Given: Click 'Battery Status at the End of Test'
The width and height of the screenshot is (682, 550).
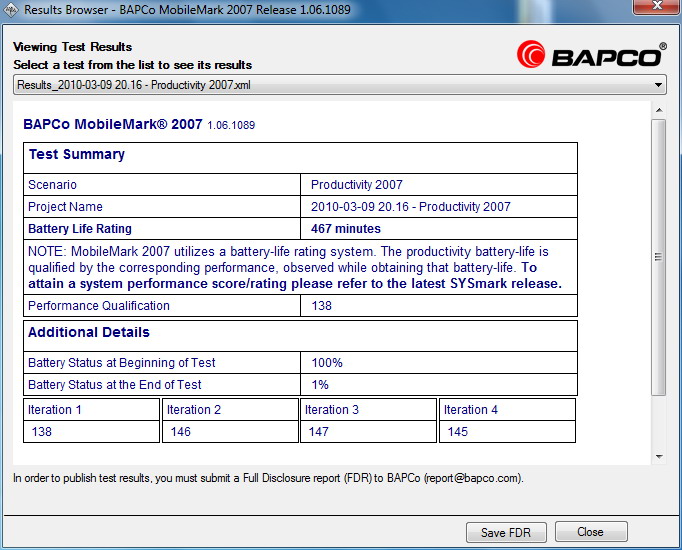Looking at the screenshot, I should click(115, 385).
